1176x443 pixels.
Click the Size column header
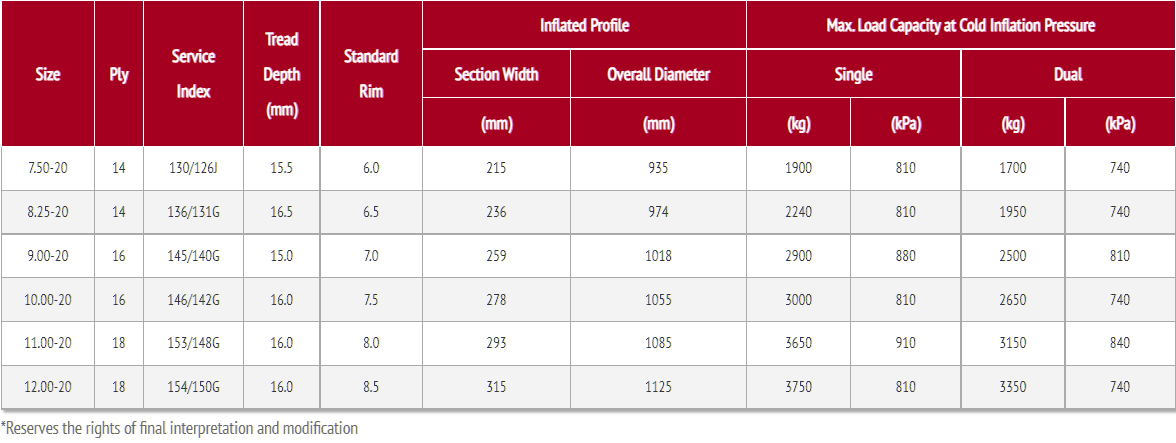click(x=47, y=74)
